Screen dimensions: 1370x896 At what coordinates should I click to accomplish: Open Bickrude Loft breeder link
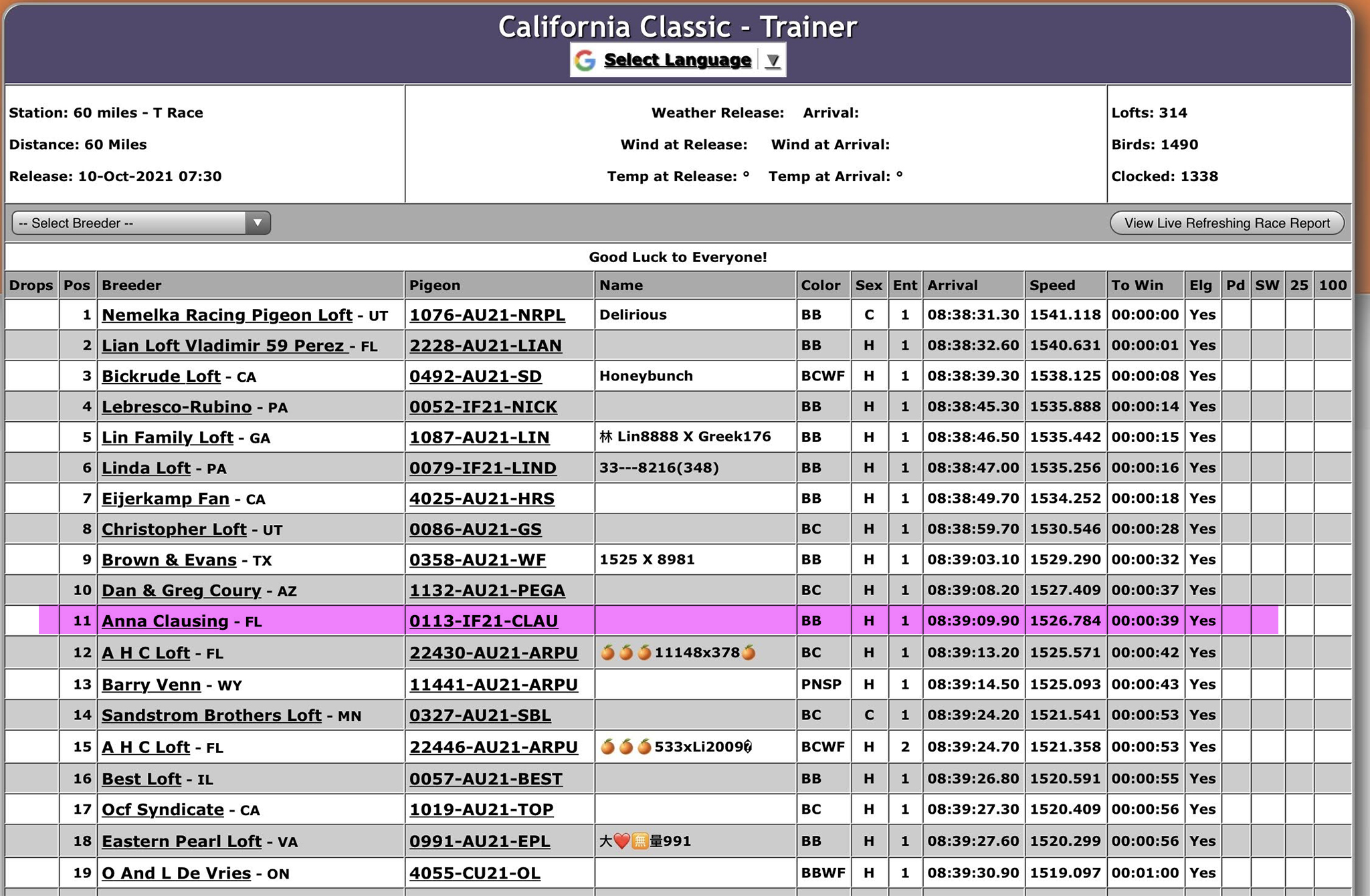pos(161,376)
